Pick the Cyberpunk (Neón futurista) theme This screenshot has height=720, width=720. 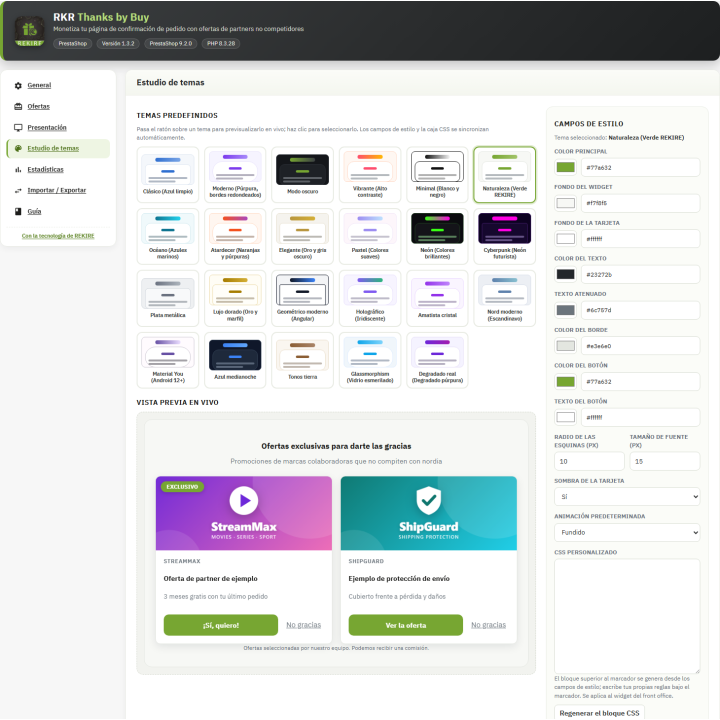click(x=505, y=236)
